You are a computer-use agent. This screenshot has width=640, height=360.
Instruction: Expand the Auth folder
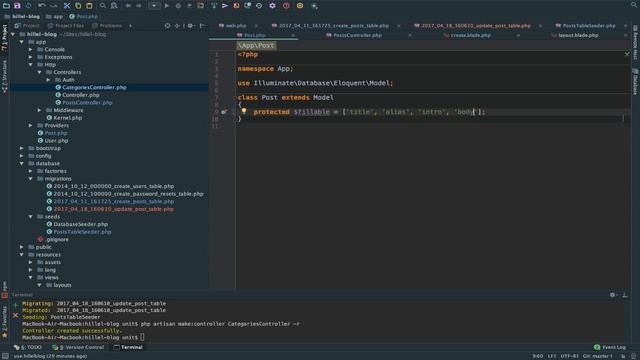pyautogui.click(x=49, y=80)
